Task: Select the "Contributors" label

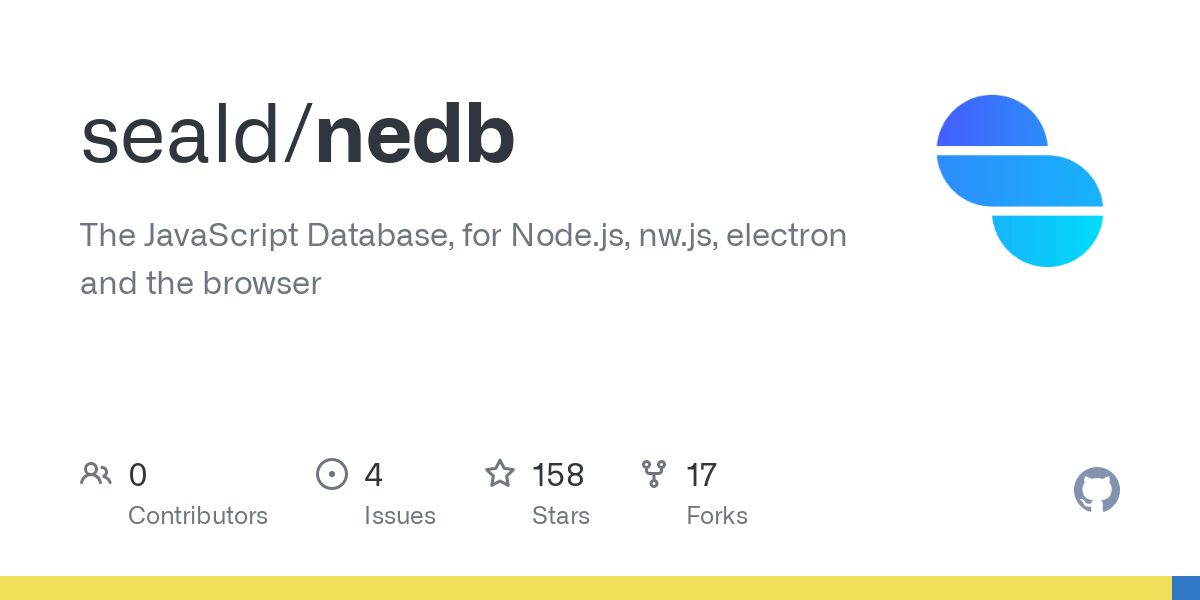Action: pos(198,516)
